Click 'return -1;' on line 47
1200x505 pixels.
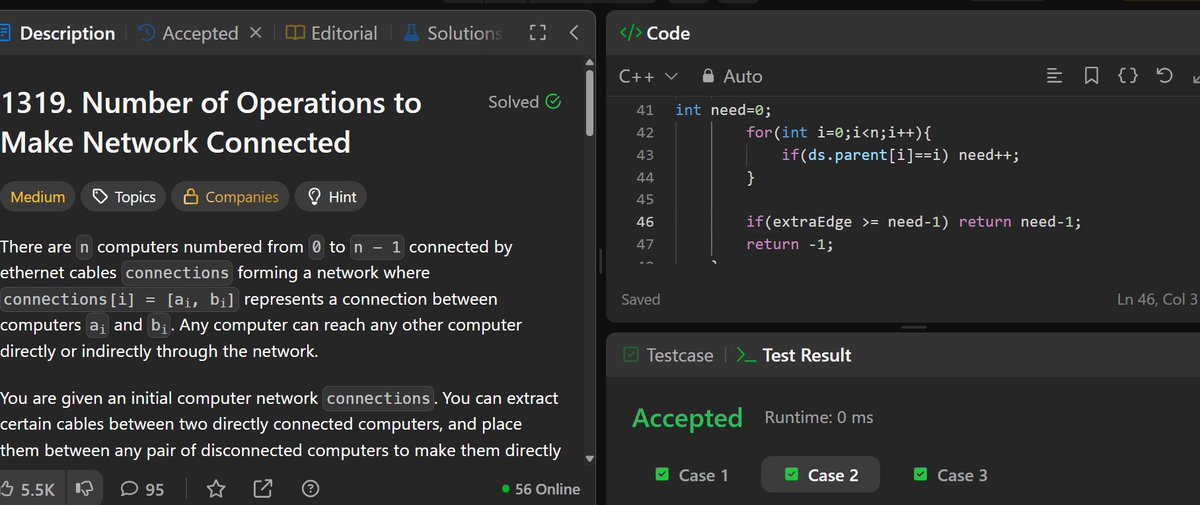(789, 244)
